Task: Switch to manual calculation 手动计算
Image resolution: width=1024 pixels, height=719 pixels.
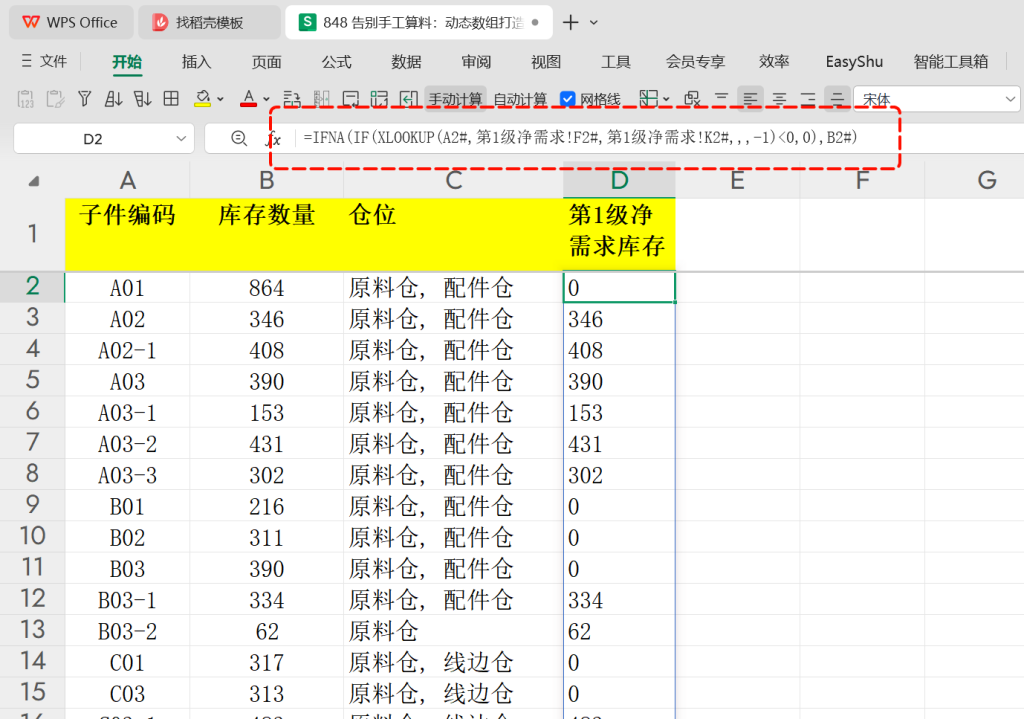Action: click(x=455, y=99)
